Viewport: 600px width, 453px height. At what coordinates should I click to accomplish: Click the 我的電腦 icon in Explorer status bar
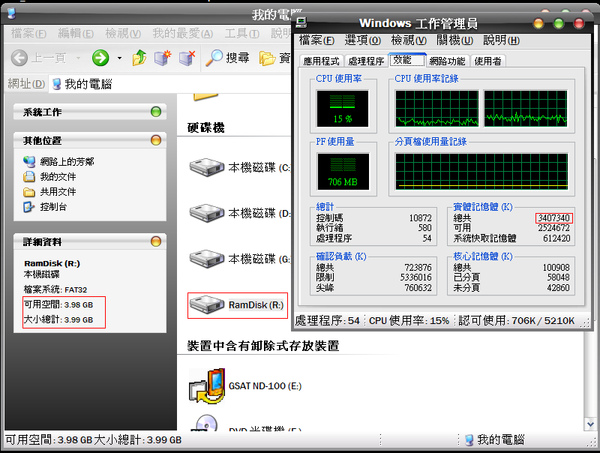click(x=469, y=440)
